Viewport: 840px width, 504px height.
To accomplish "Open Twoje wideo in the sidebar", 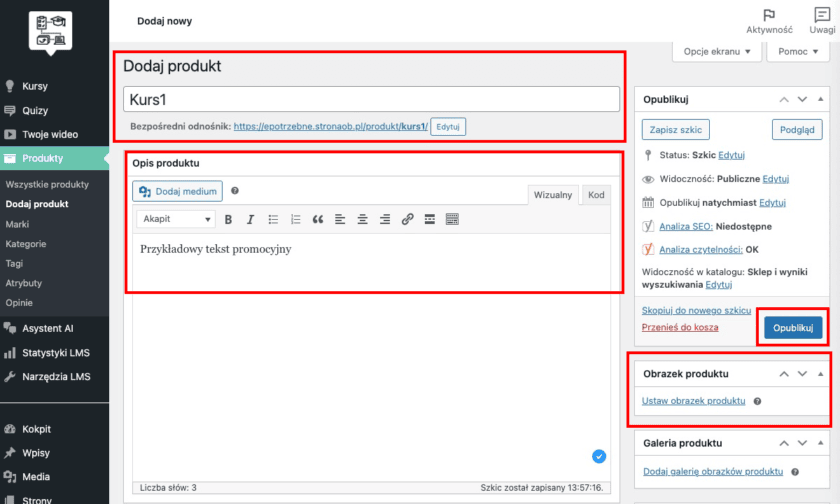I will (x=54, y=134).
